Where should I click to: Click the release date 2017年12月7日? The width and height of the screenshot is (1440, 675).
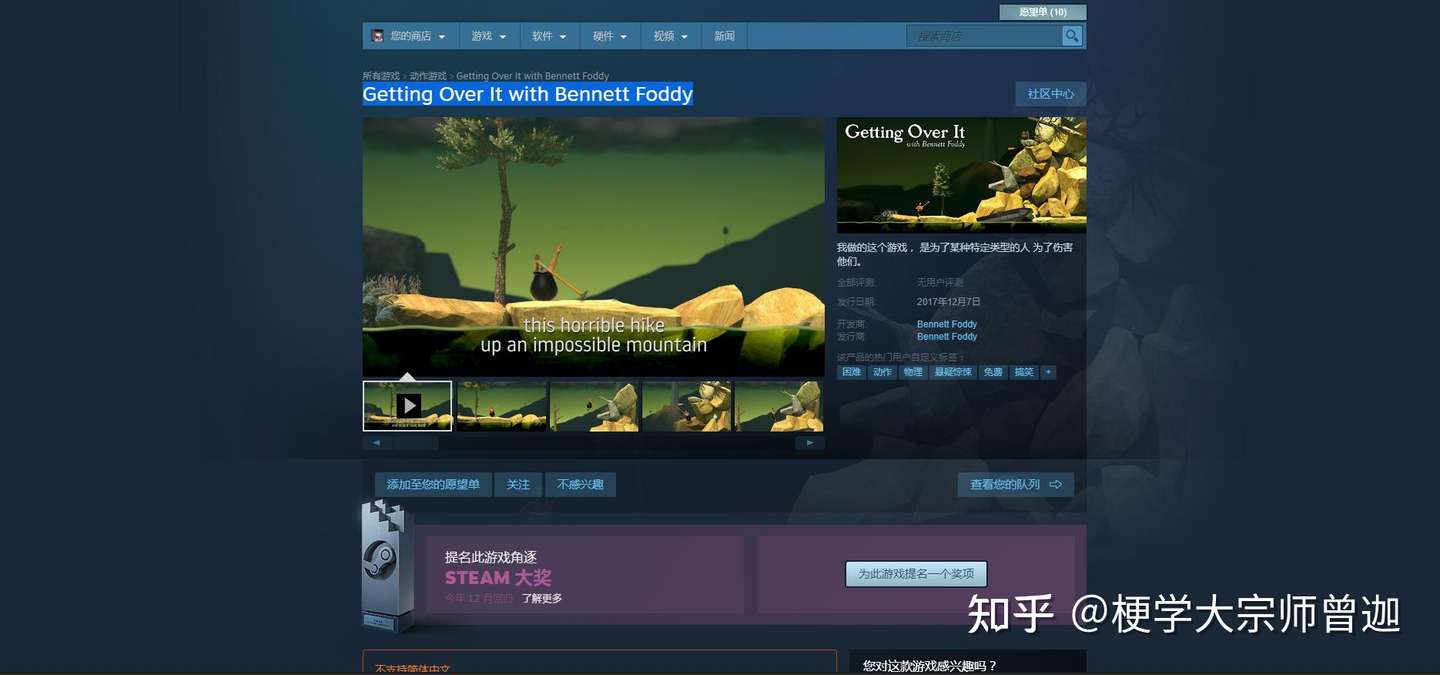click(x=949, y=301)
